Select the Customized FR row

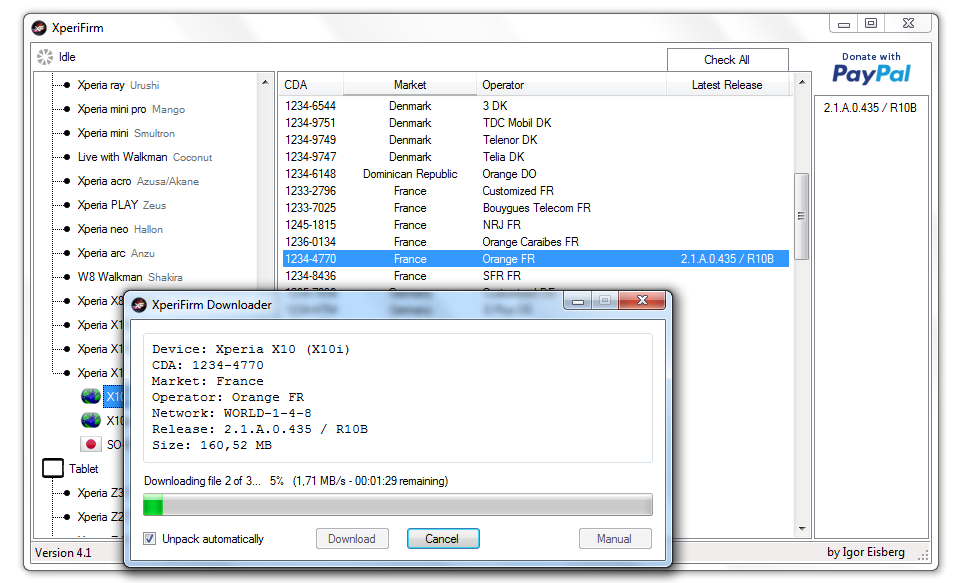click(x=536, y=191)
